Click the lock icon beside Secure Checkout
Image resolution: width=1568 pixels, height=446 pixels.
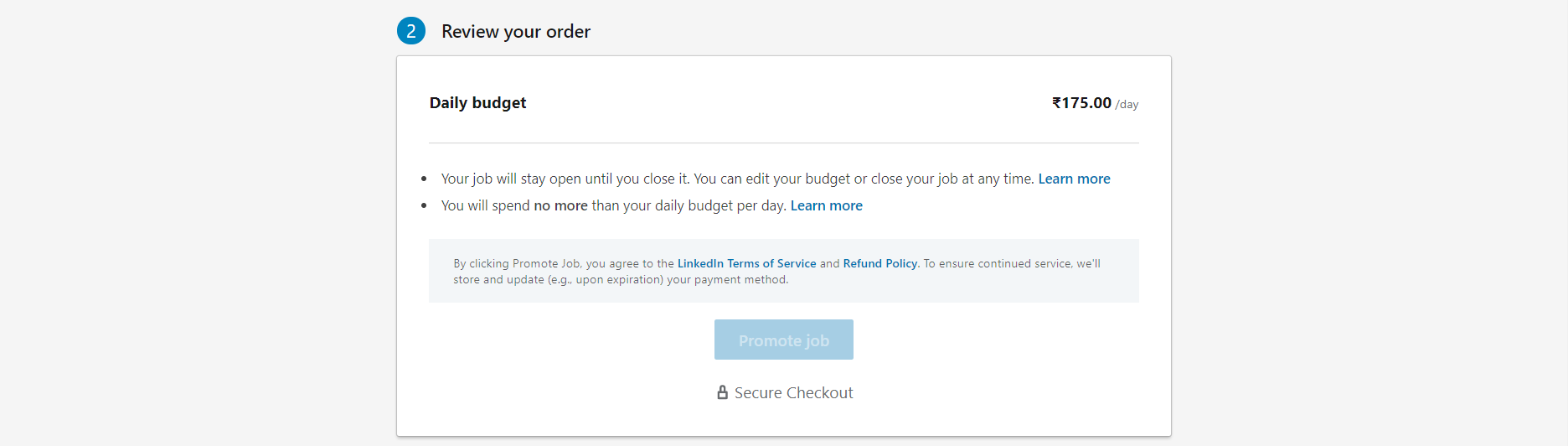click(x=722, y=392)
